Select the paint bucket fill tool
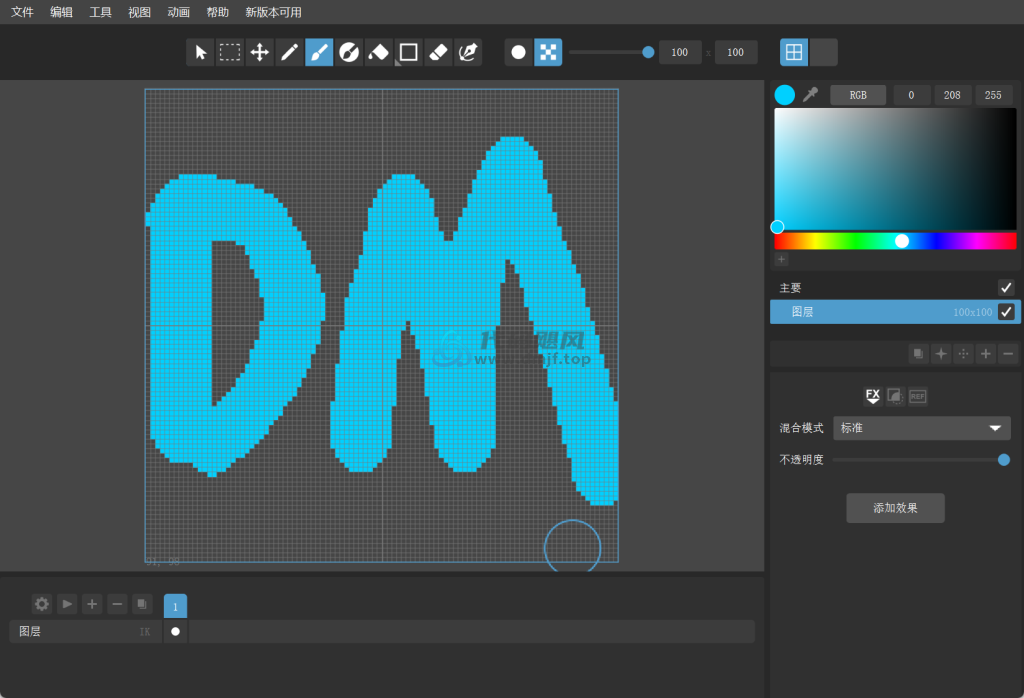 [379, 52]
